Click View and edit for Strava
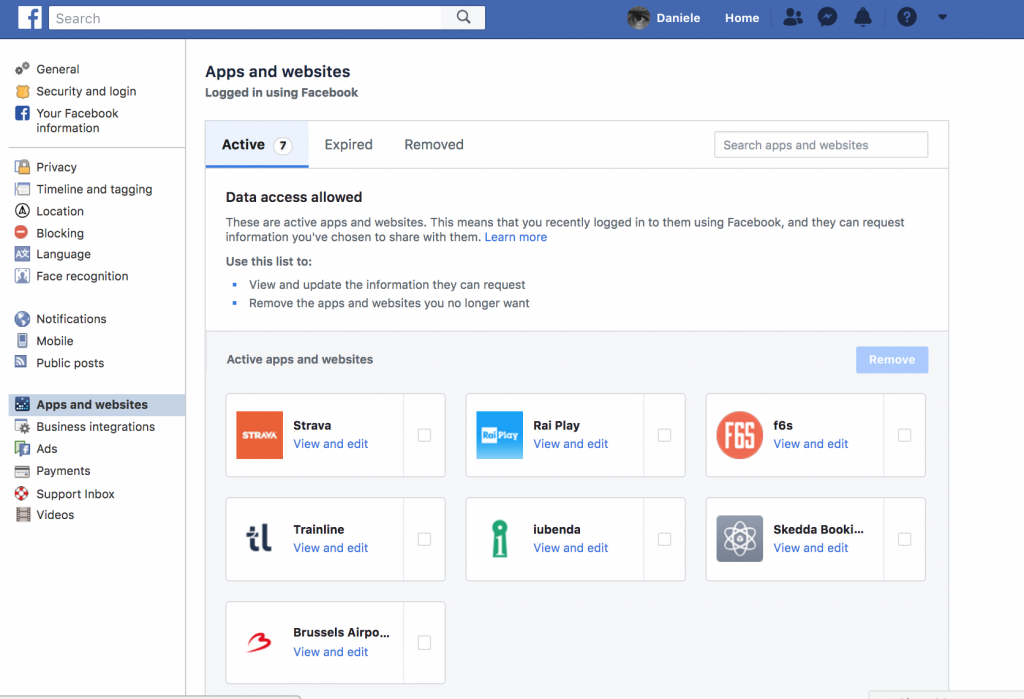This screenshot has height=699, width=1024. pos(330,444)
